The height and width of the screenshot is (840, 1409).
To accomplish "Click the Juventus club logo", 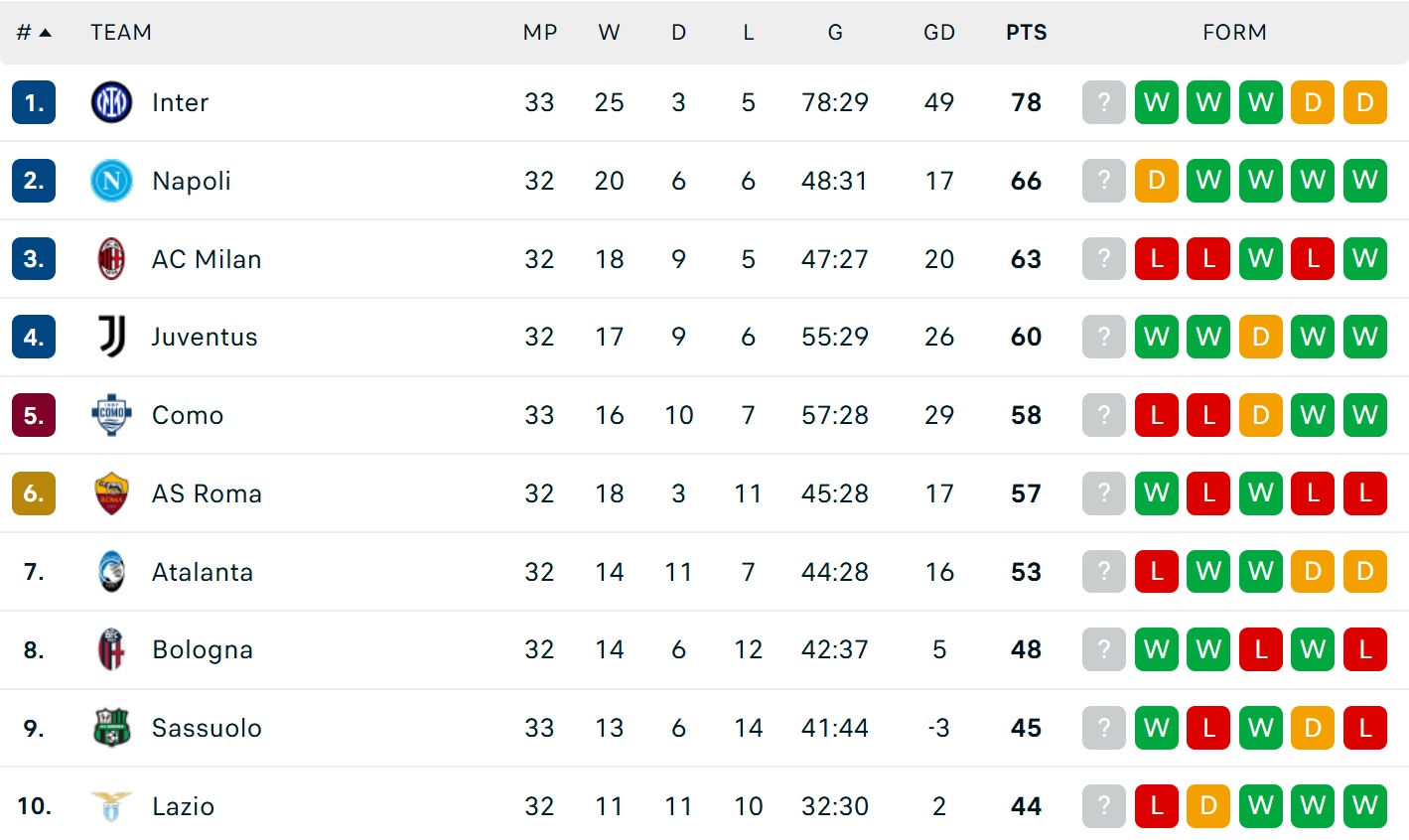I will [111, 337].
